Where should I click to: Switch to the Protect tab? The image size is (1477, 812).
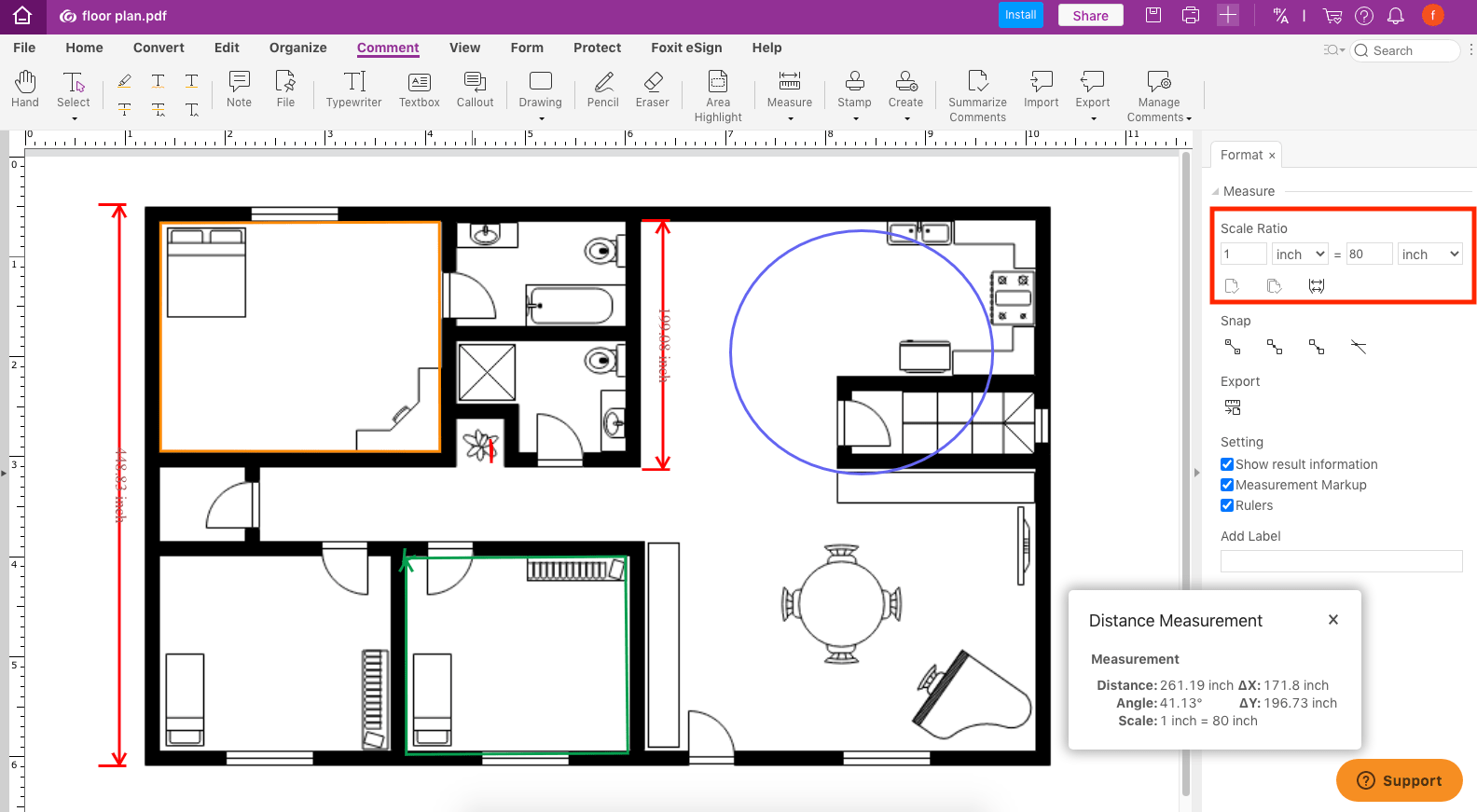[597, 48]
